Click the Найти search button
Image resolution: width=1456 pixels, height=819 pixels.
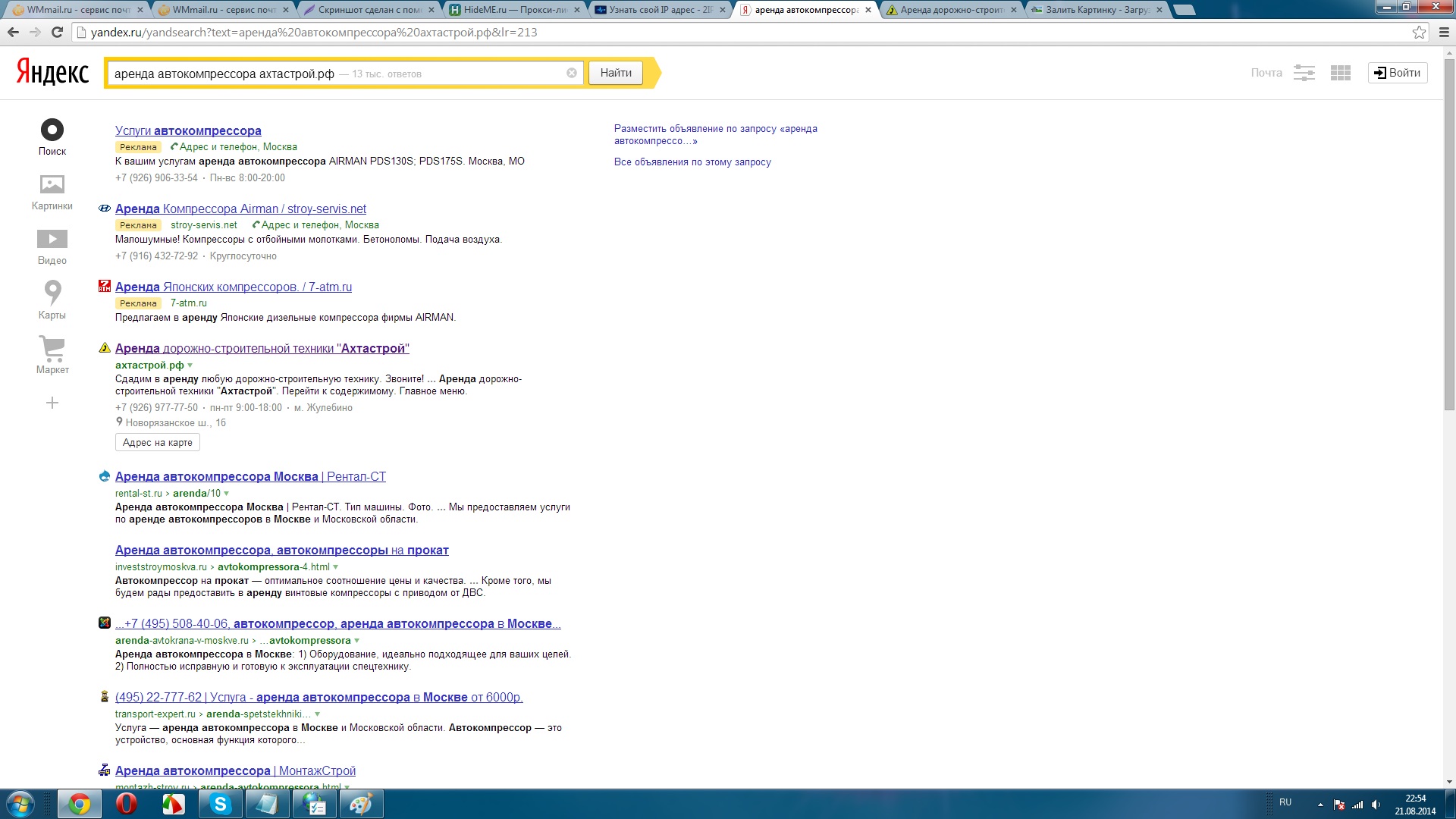coord(616,73)
